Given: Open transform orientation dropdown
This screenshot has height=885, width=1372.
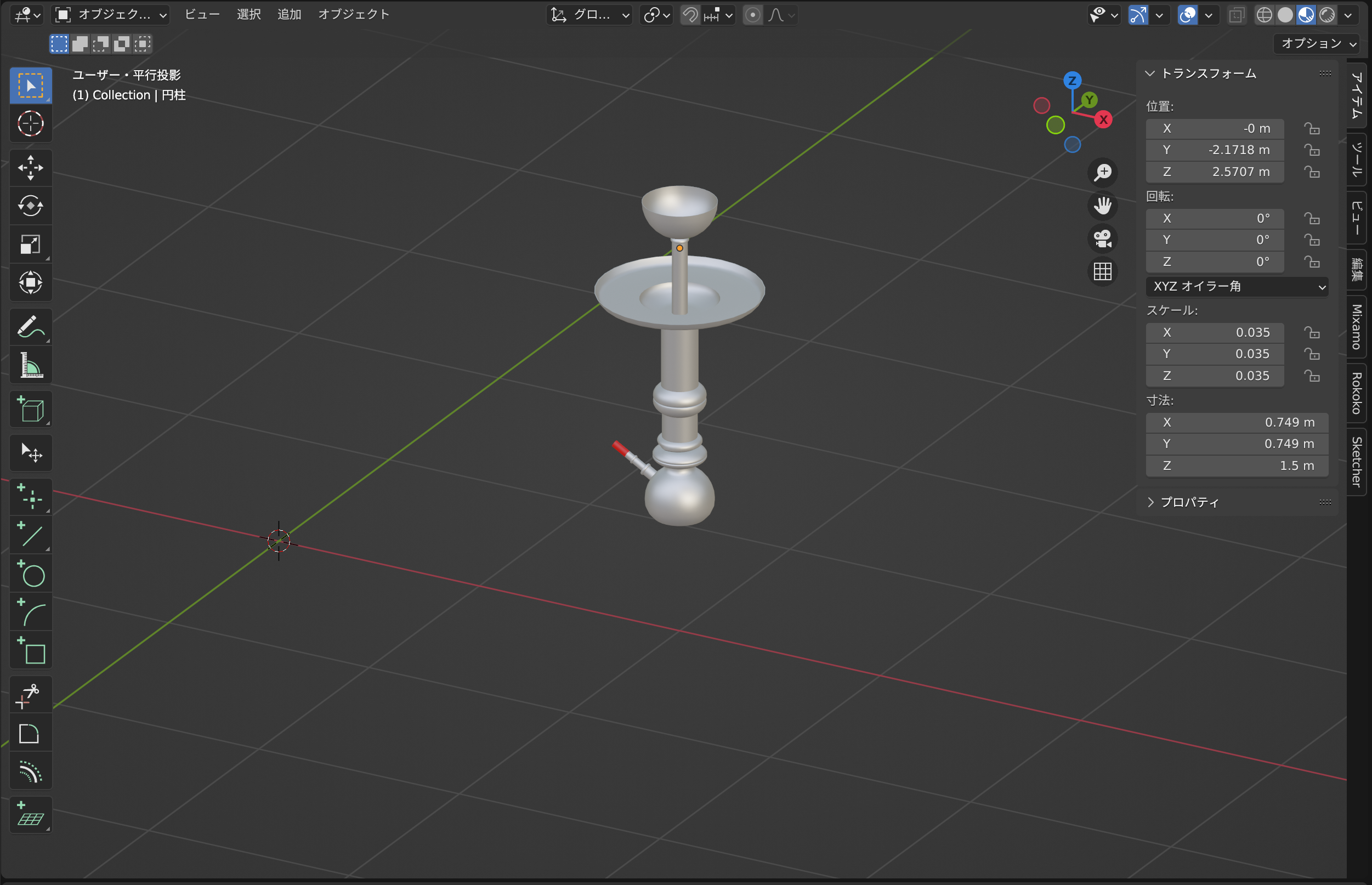Looking at the screenshot, I should [x=589, y=15].
